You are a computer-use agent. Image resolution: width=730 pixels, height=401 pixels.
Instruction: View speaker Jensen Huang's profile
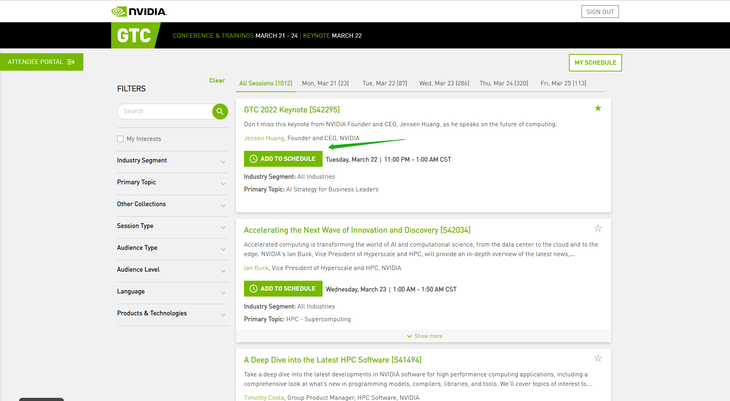click(x=264, y=138)
